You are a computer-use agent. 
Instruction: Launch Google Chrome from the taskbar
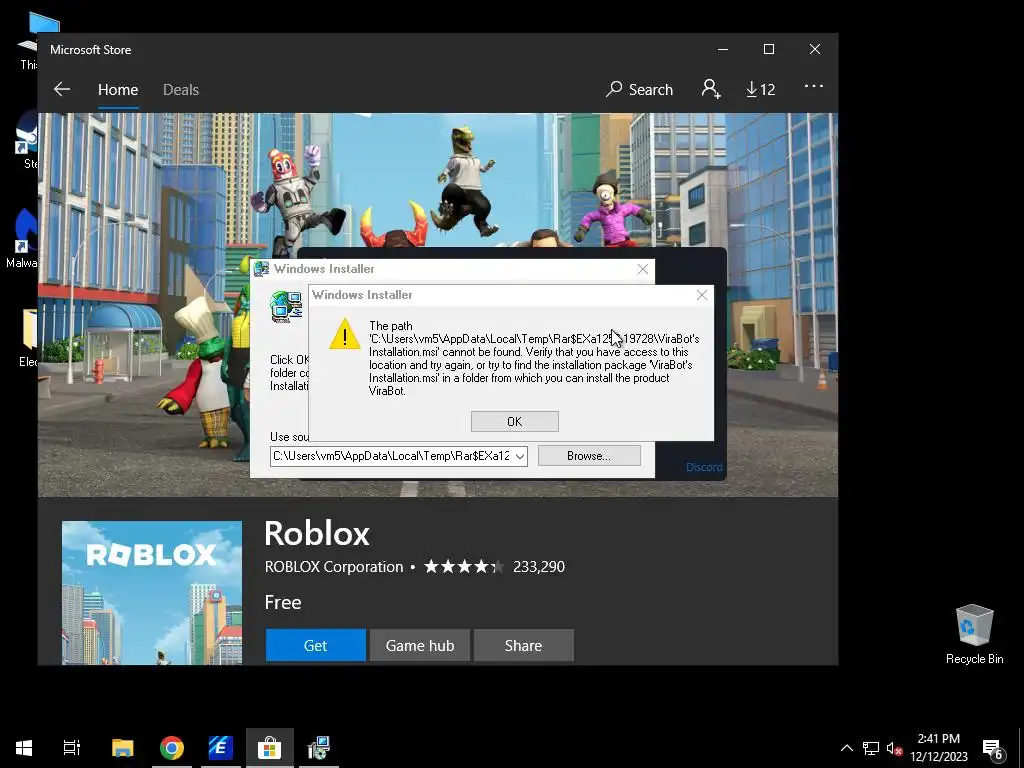coord(172,748)
